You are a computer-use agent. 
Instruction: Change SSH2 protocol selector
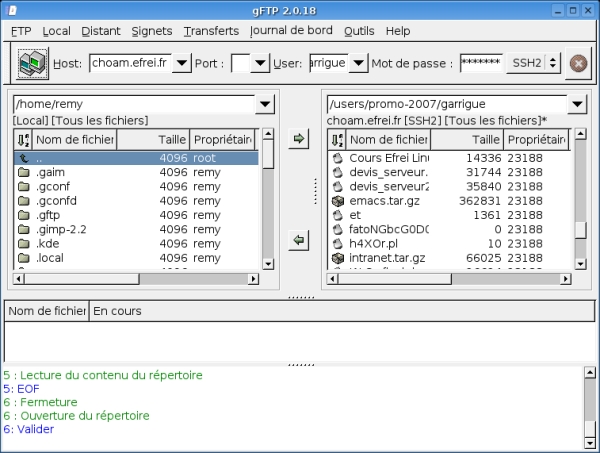click(533, 63)
